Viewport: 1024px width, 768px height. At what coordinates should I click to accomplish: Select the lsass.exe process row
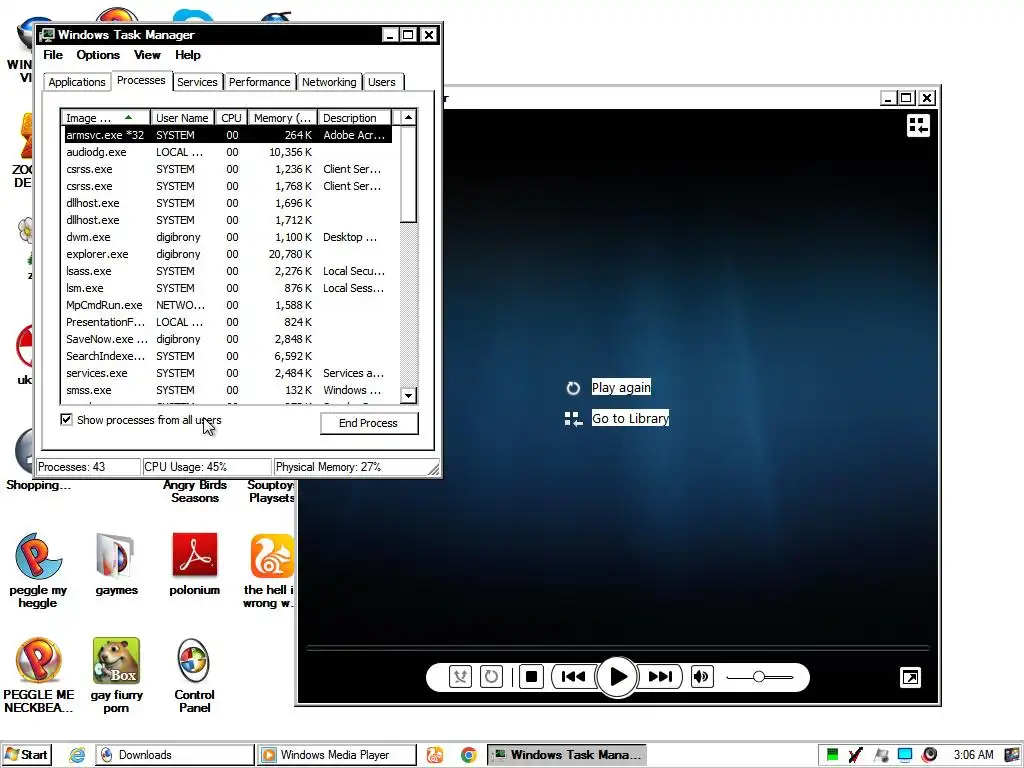click(x=228, y=271)
